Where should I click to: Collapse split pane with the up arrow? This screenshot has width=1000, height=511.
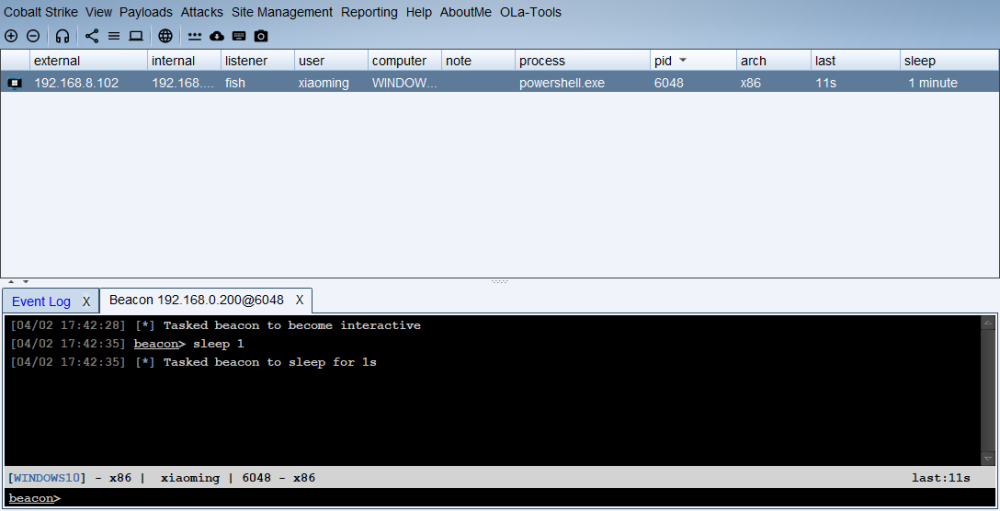pos(11,281)
